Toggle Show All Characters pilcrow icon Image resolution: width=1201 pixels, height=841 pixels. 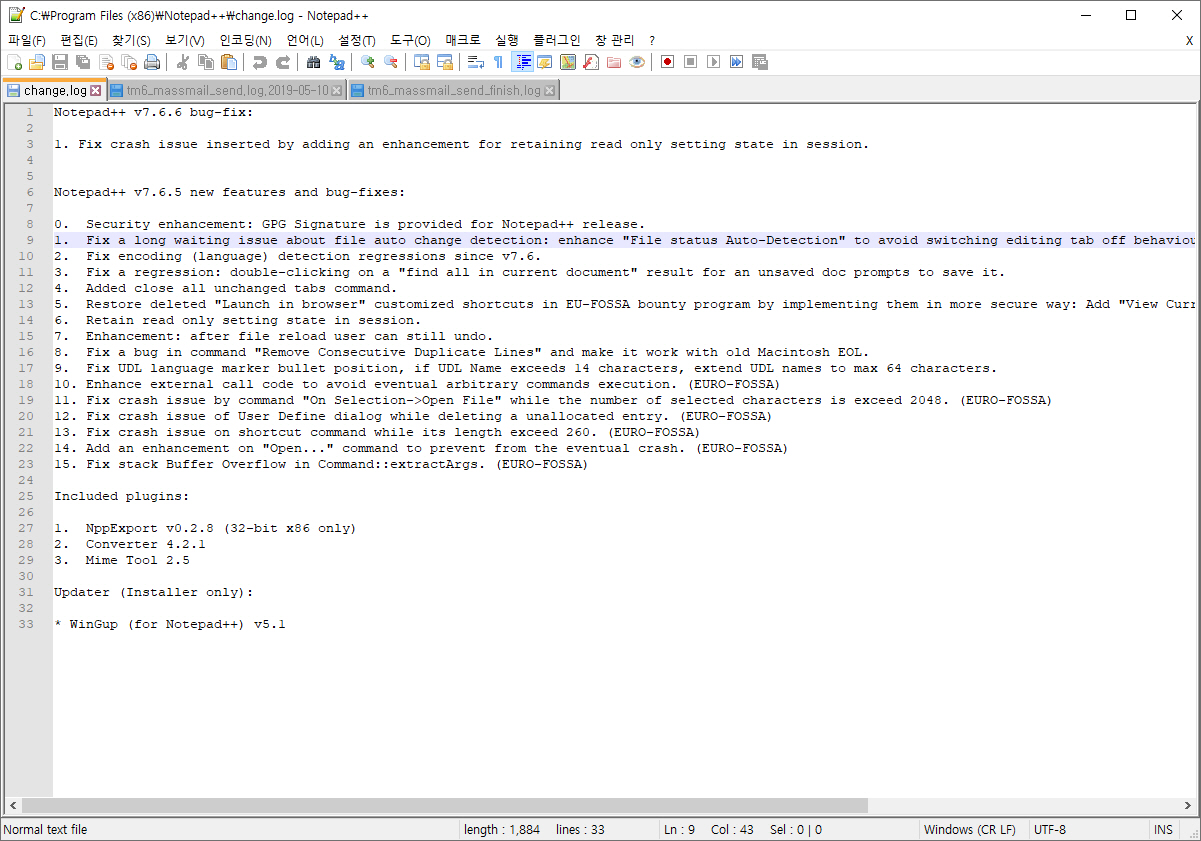tap(499, 62)
